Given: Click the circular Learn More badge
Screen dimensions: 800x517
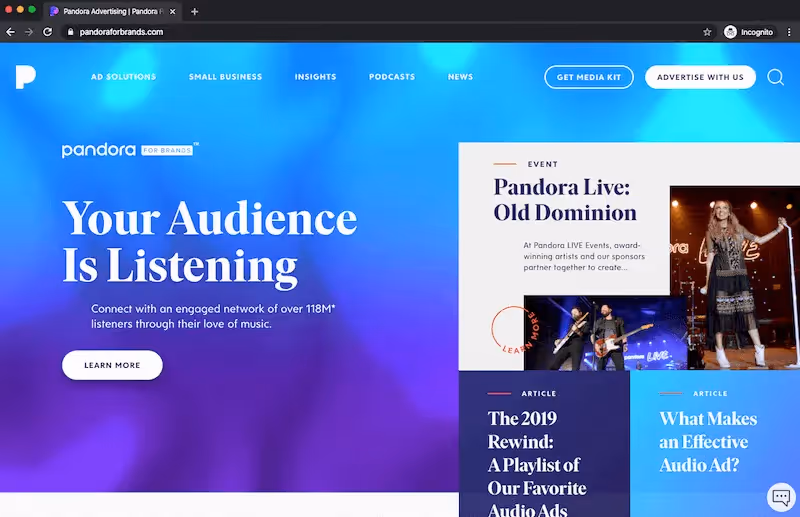Looking at the screenshot, I should click(x=515, y=330).
